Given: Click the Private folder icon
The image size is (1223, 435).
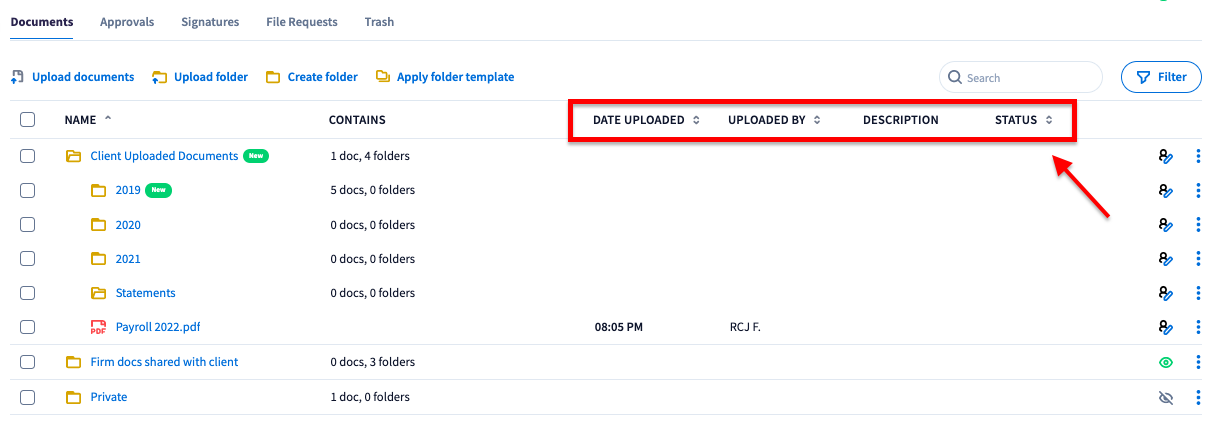Looking at the screenshot, I should [73, 397].
